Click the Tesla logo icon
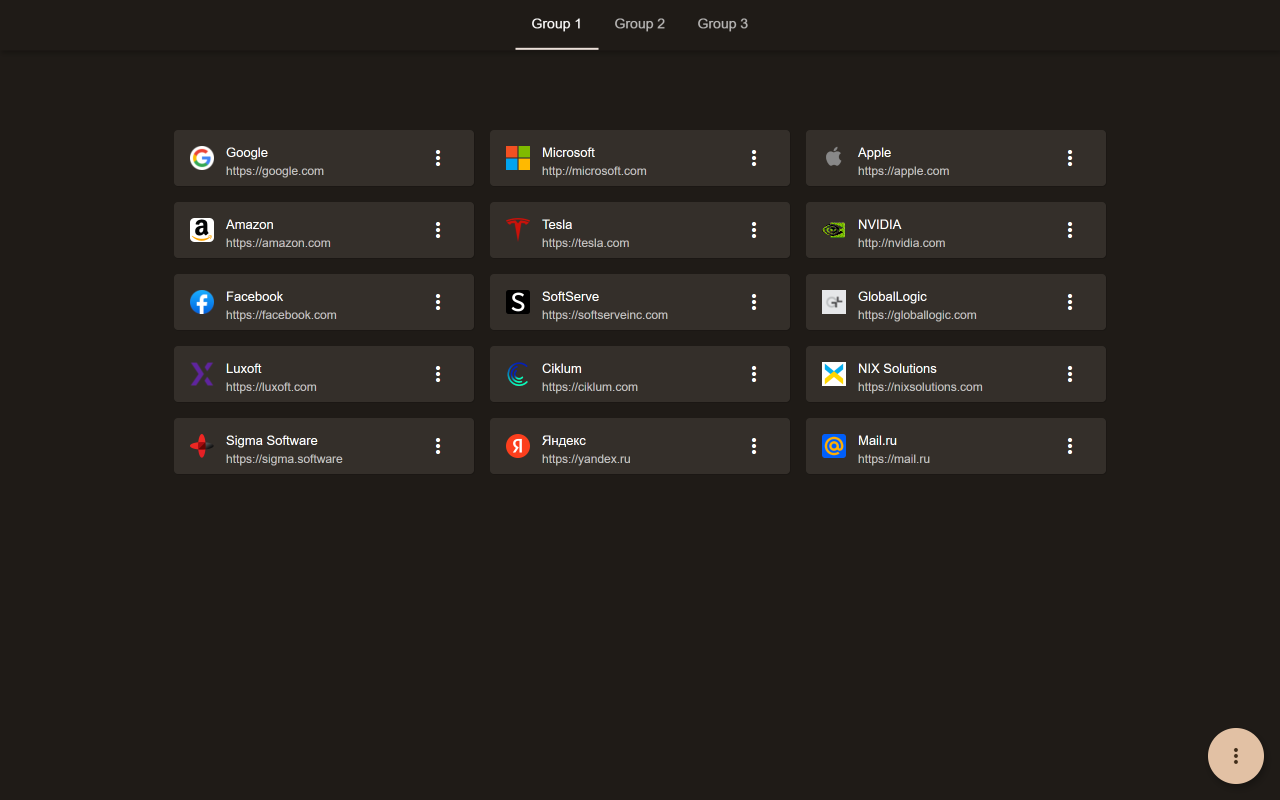This screenshot has height=800, width=1280. tap(518, 230)
